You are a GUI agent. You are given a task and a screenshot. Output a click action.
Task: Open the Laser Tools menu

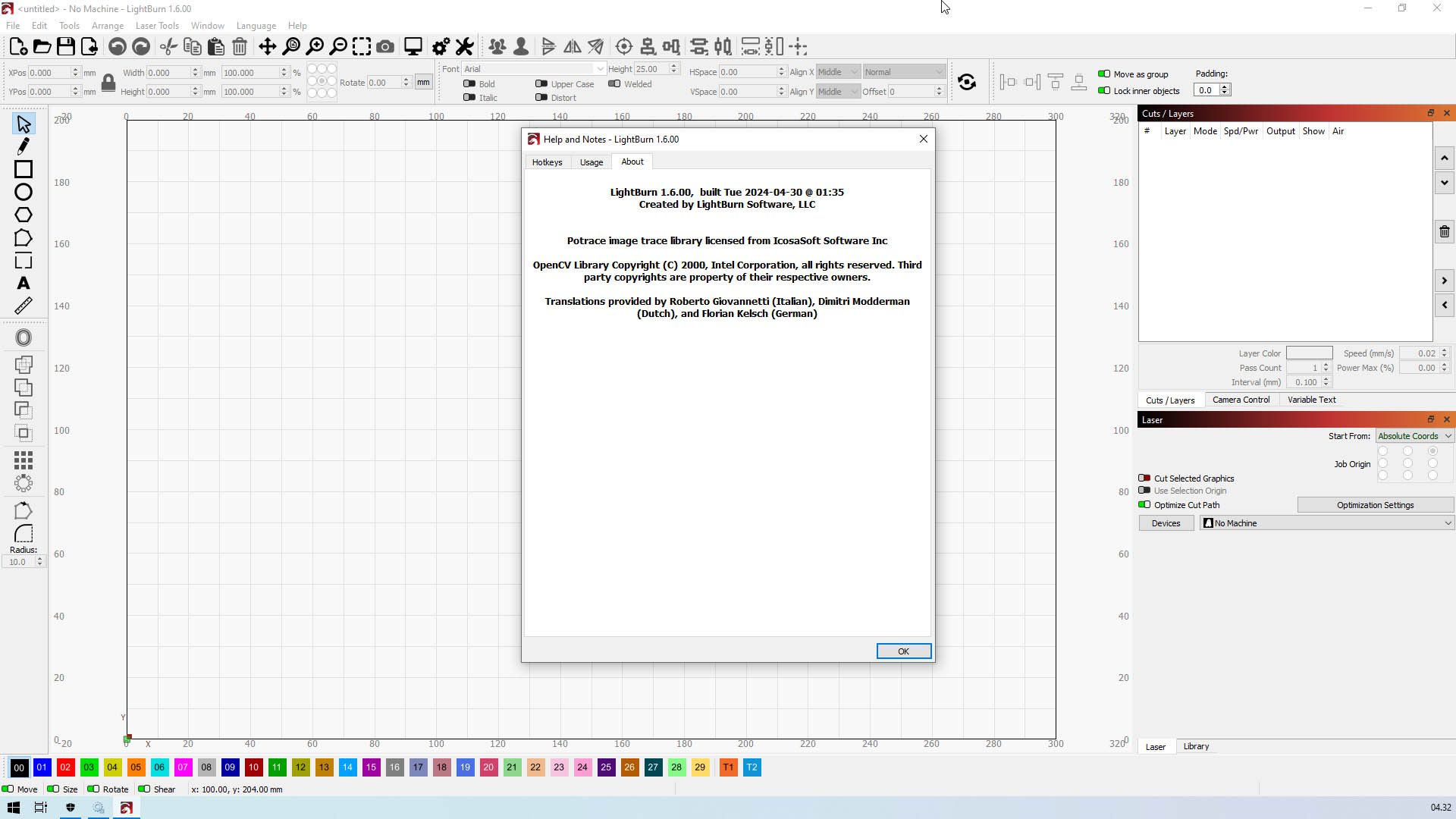coord(157,26)
